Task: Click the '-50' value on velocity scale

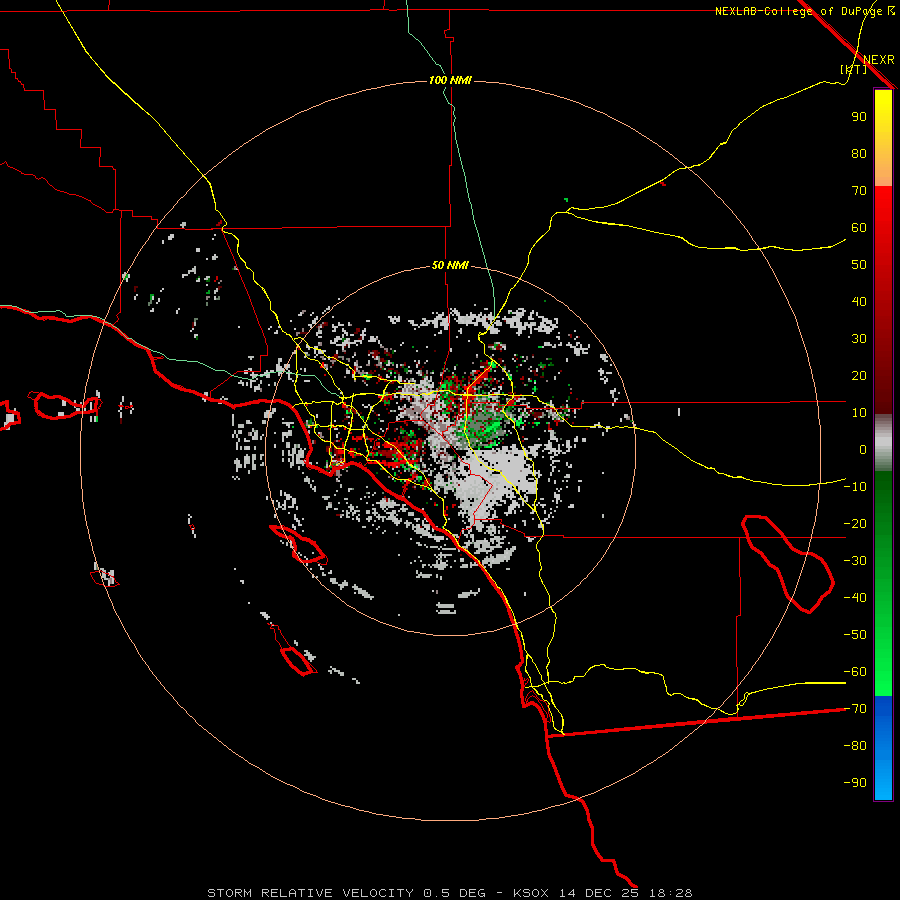Action: coord(855,635)
